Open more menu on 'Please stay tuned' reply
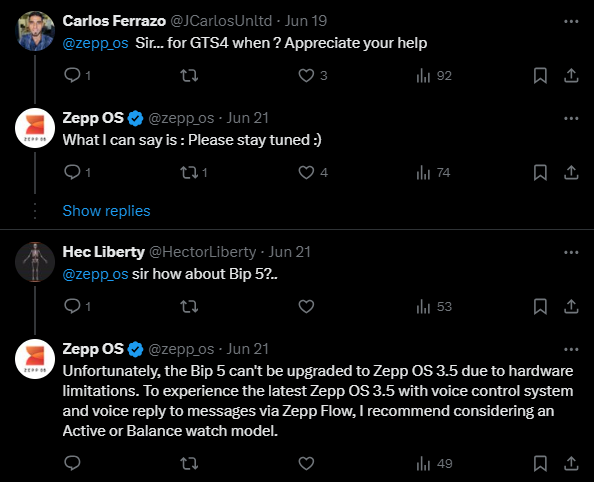This screenshot has width=594, height=482. [571, 119]
